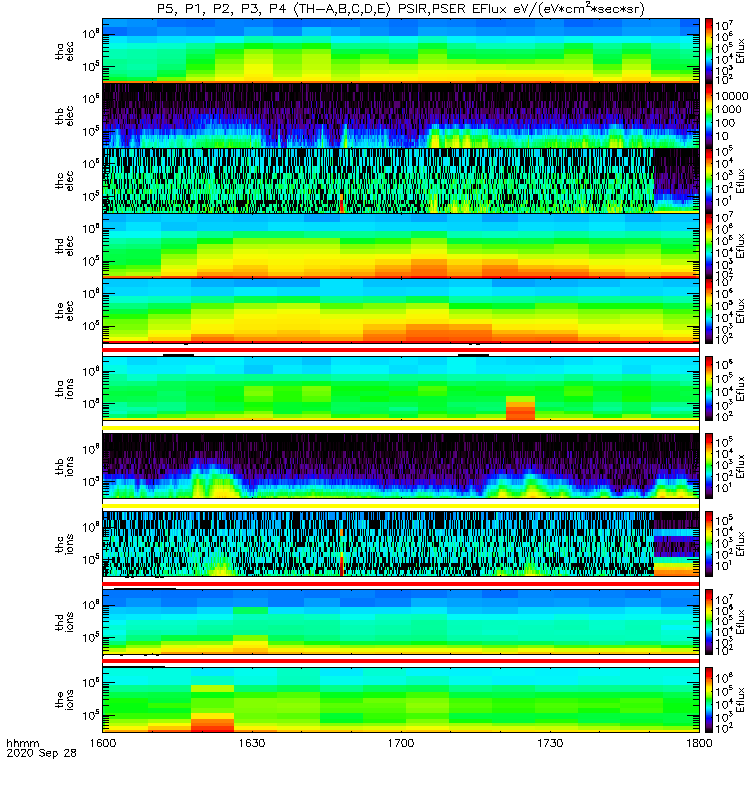Click the "10^5" y-axis tick of "the elec" panel
Viewport: 750px width, 800px height.
91,326
